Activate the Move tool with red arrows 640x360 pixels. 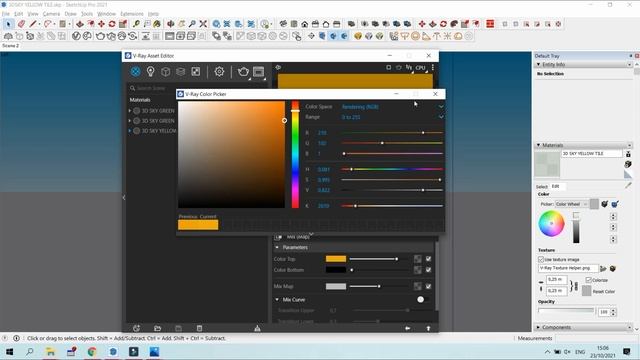101,24
